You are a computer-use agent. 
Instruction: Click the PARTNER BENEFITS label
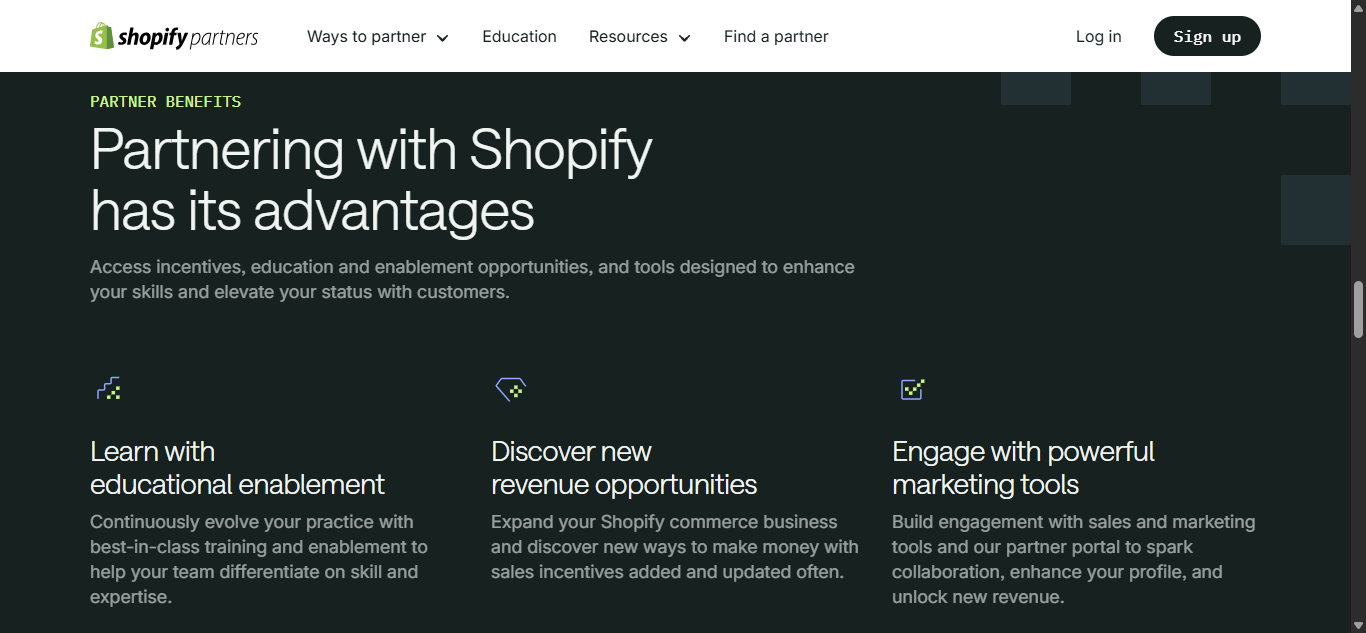[166, 102]
